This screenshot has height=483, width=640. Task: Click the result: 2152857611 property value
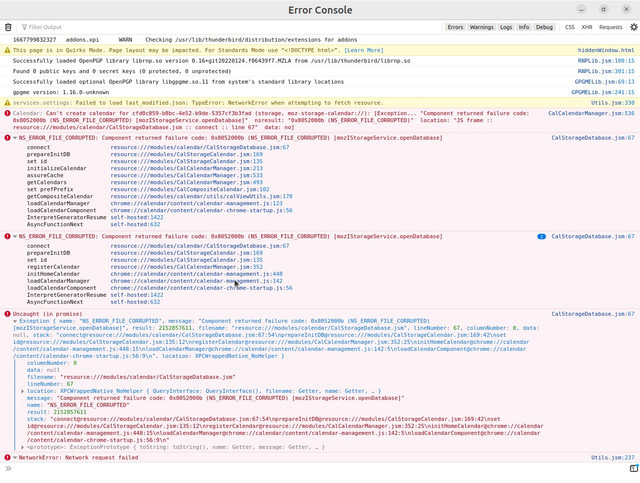[x=69, y=412]
